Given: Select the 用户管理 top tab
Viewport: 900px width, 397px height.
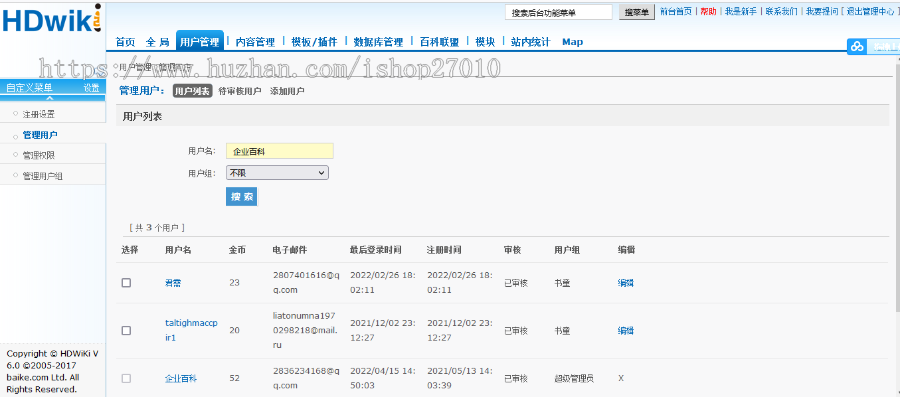Looking at the screenshot, I should click(199, 41).
